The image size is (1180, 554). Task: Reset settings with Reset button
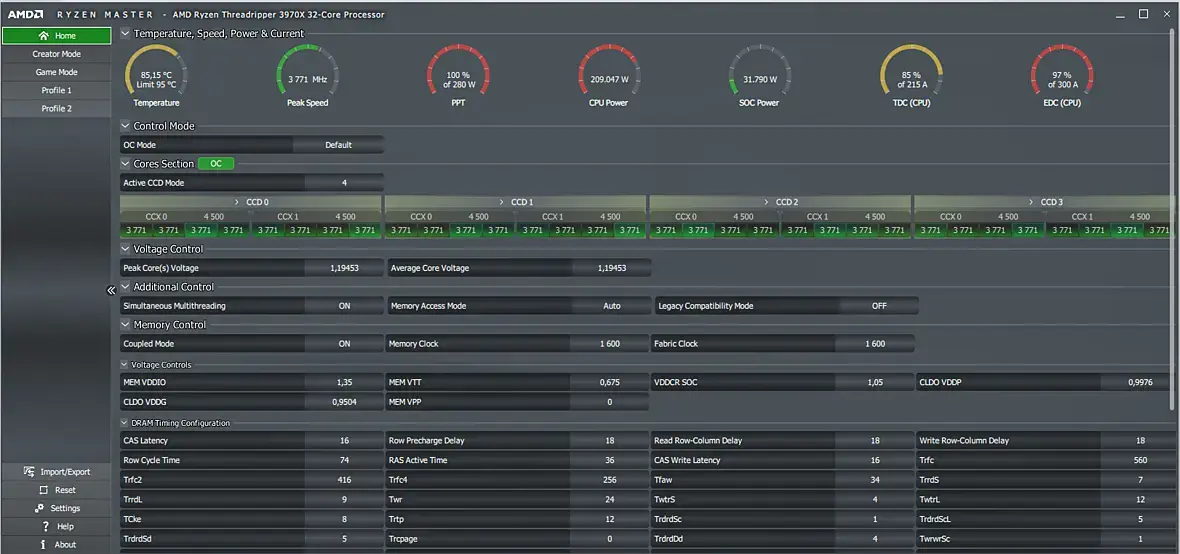[56, 490]
